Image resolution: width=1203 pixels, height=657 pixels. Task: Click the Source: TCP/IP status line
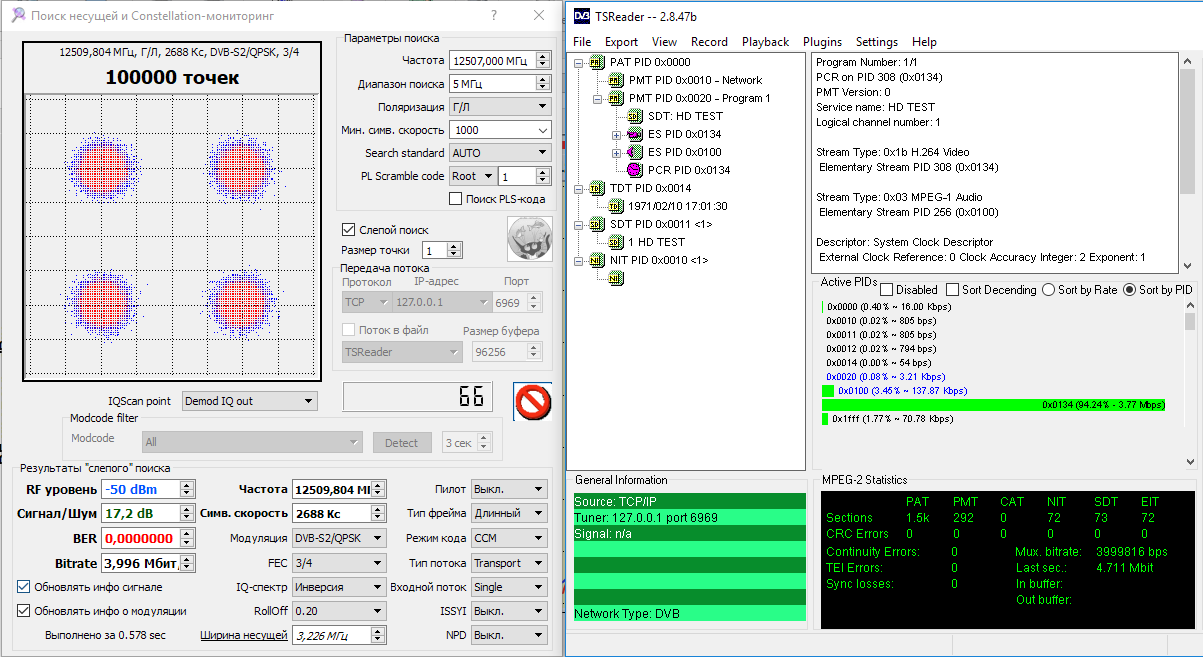[688, 501]
